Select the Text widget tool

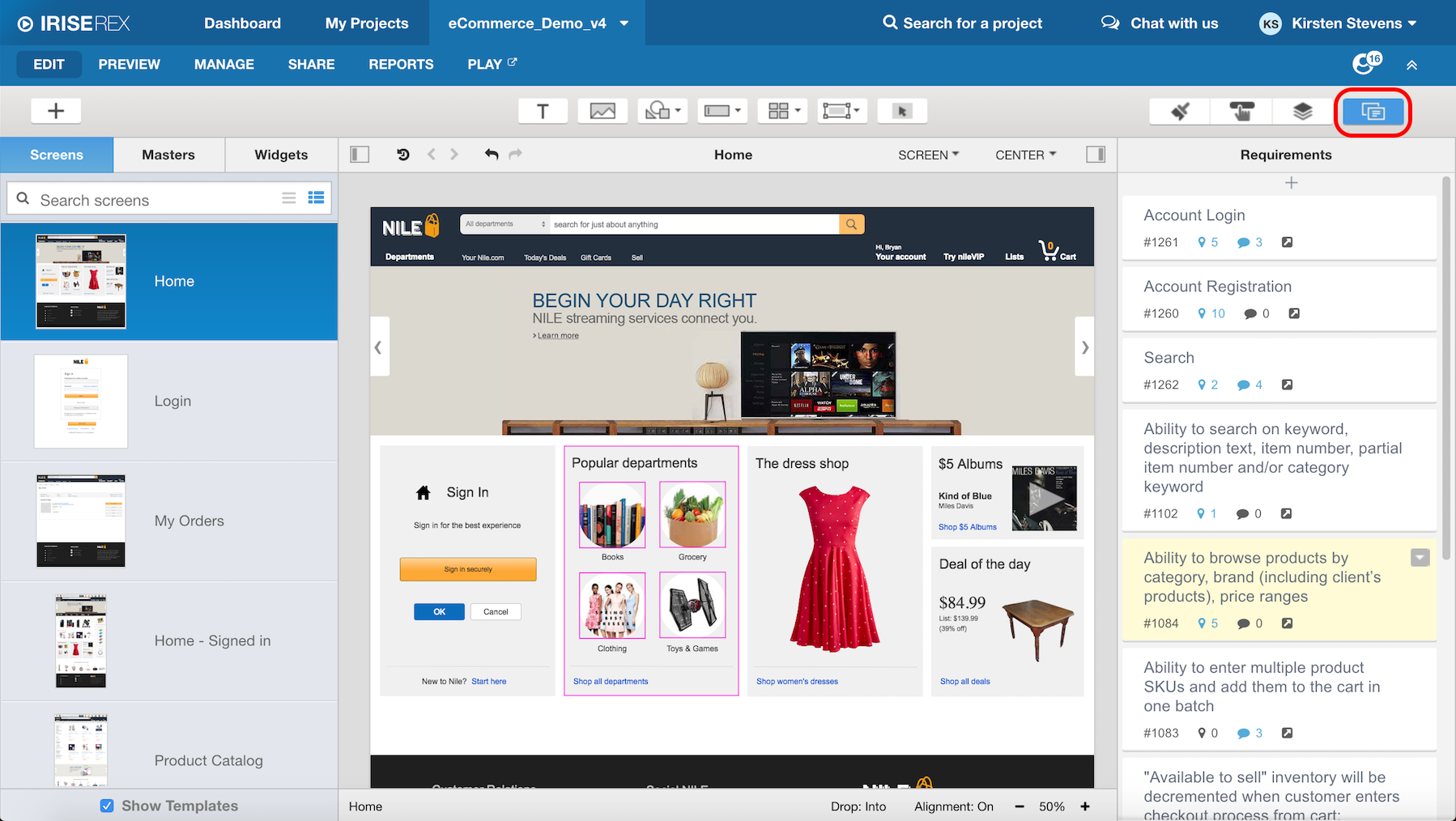[x=543, y=111]
